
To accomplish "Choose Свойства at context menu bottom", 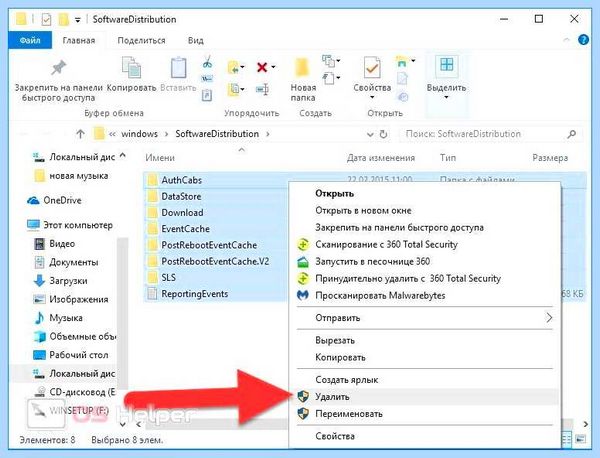I will [425, 436].
